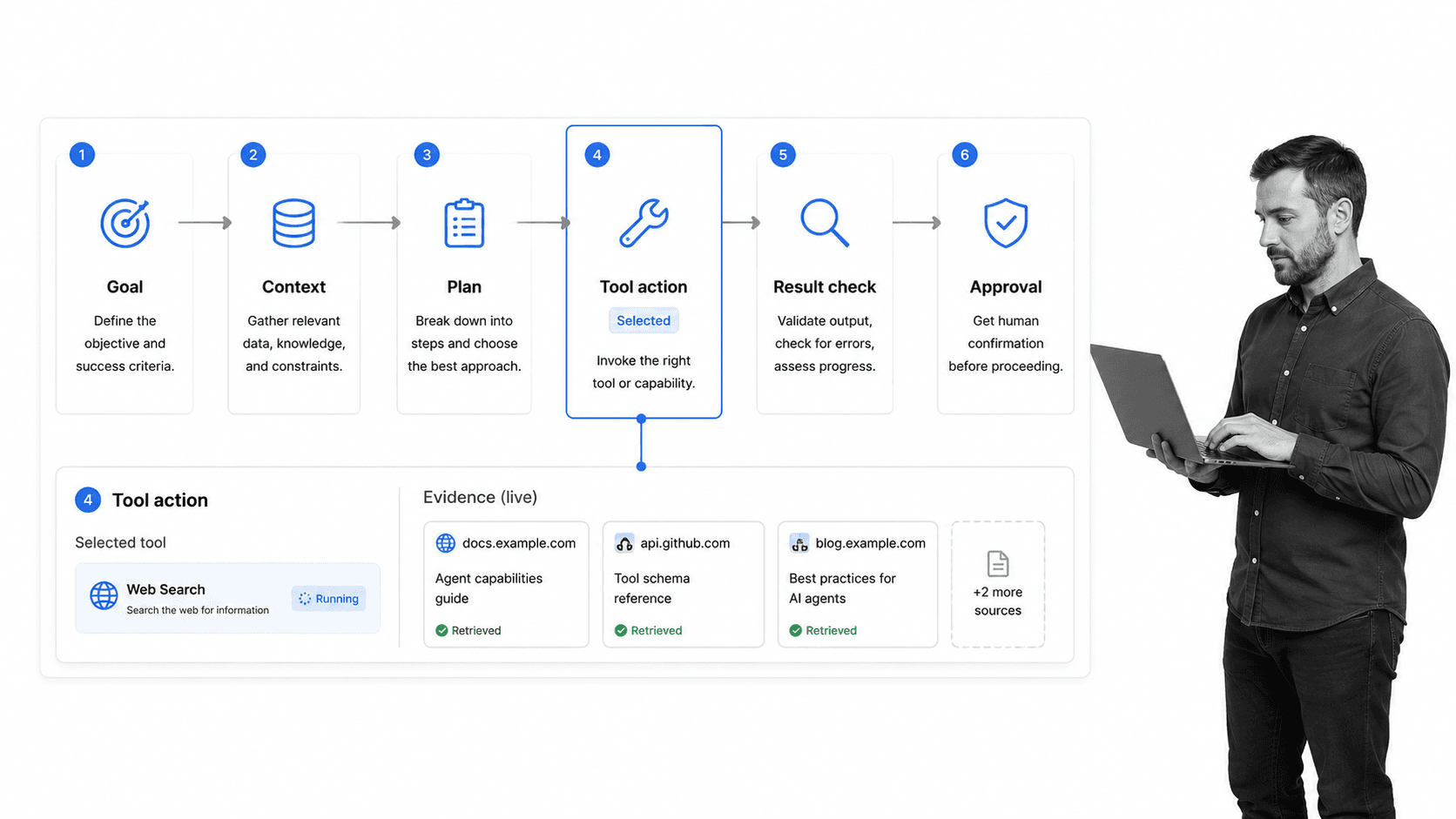Click green check on blog.example.com card
The image size is (1456, 819).
(x=795, y=630)
